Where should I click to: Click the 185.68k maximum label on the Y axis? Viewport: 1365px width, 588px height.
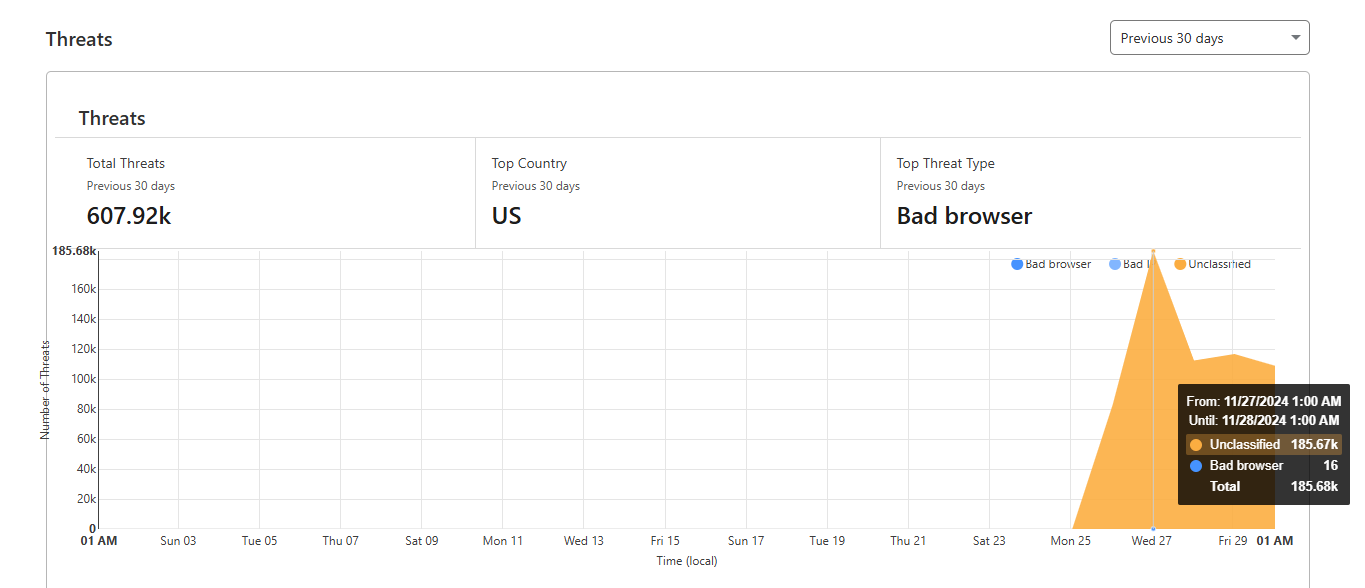74,251
